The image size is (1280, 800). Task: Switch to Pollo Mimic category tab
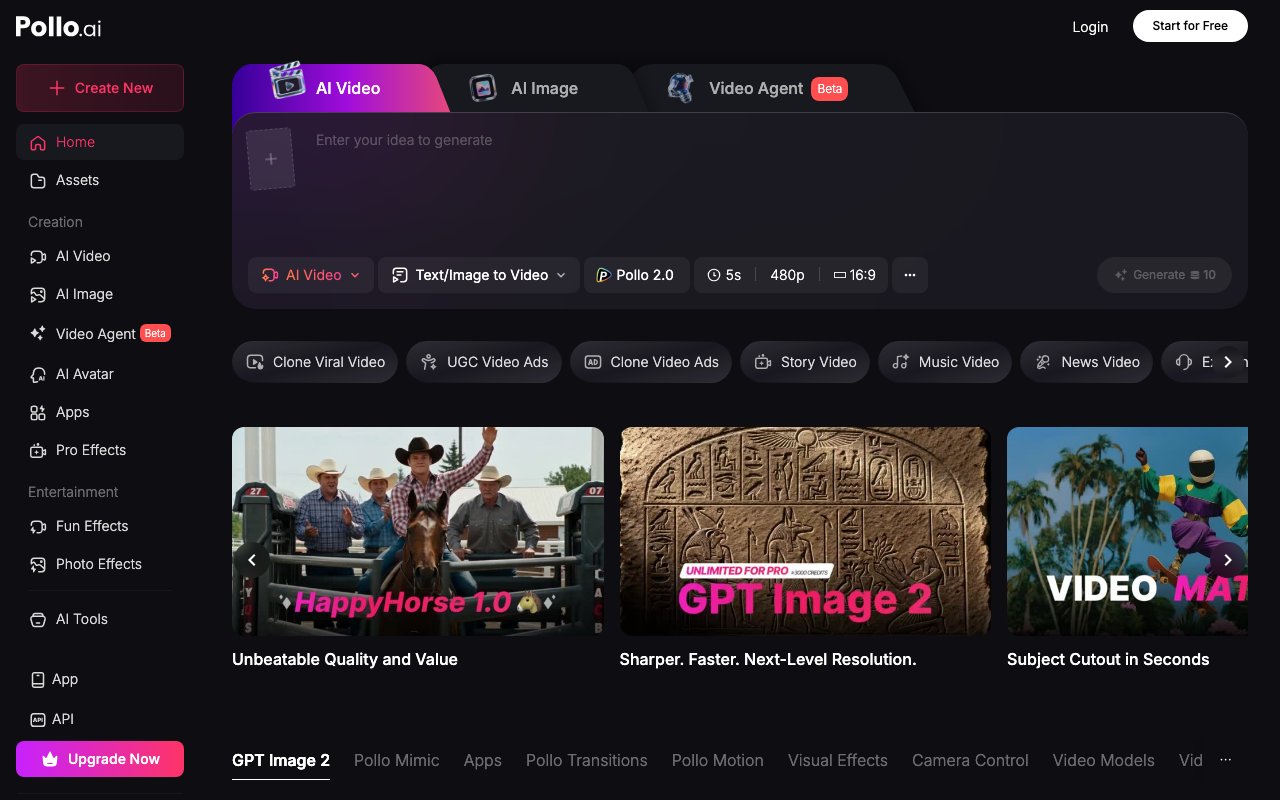(397, 761)
